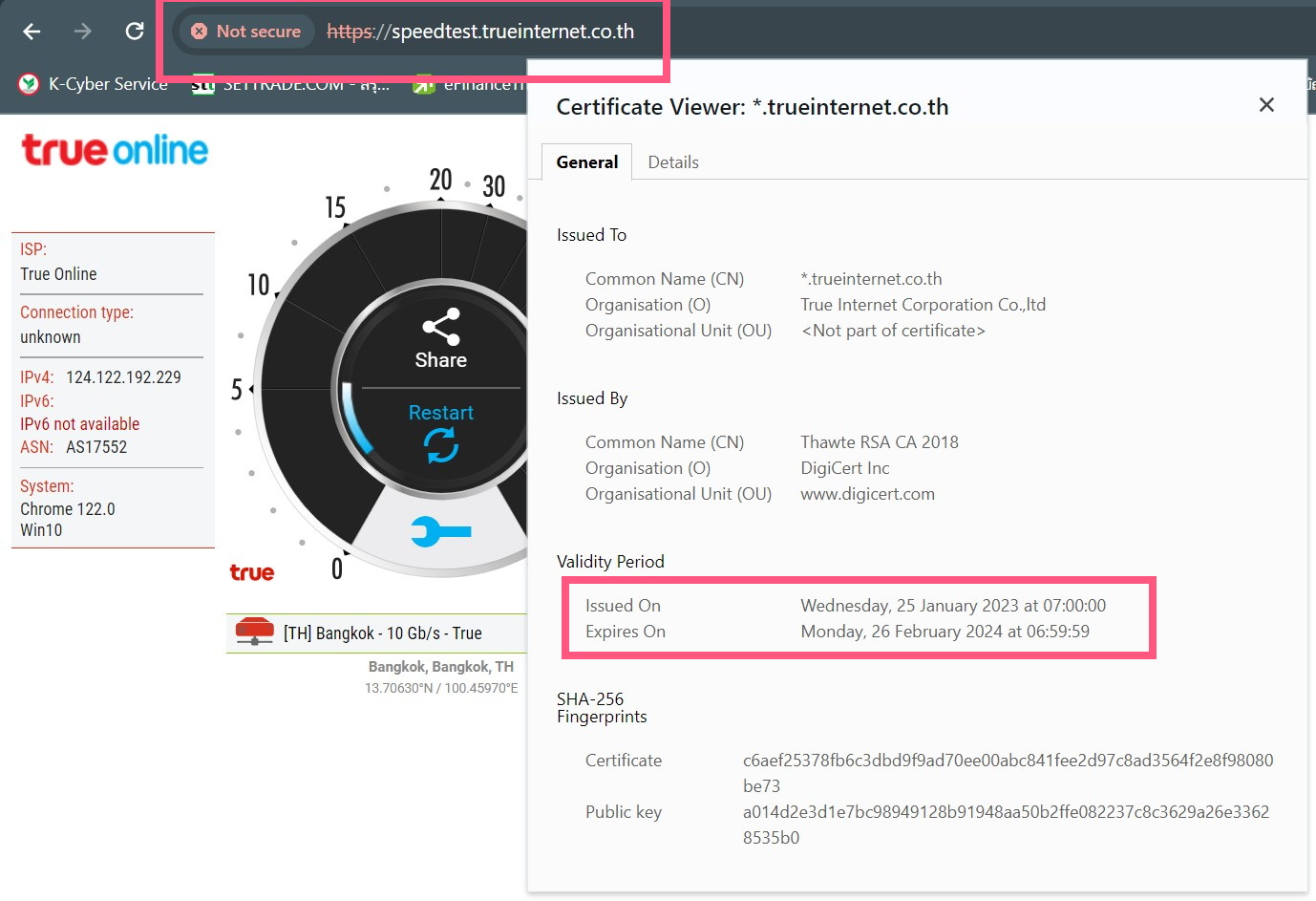Image resolution: width=1316 pixels, height=901 pixels.
Task: Click the Chrome 122.0 system text
Action: pyautogui.click(x=68, y=509)
